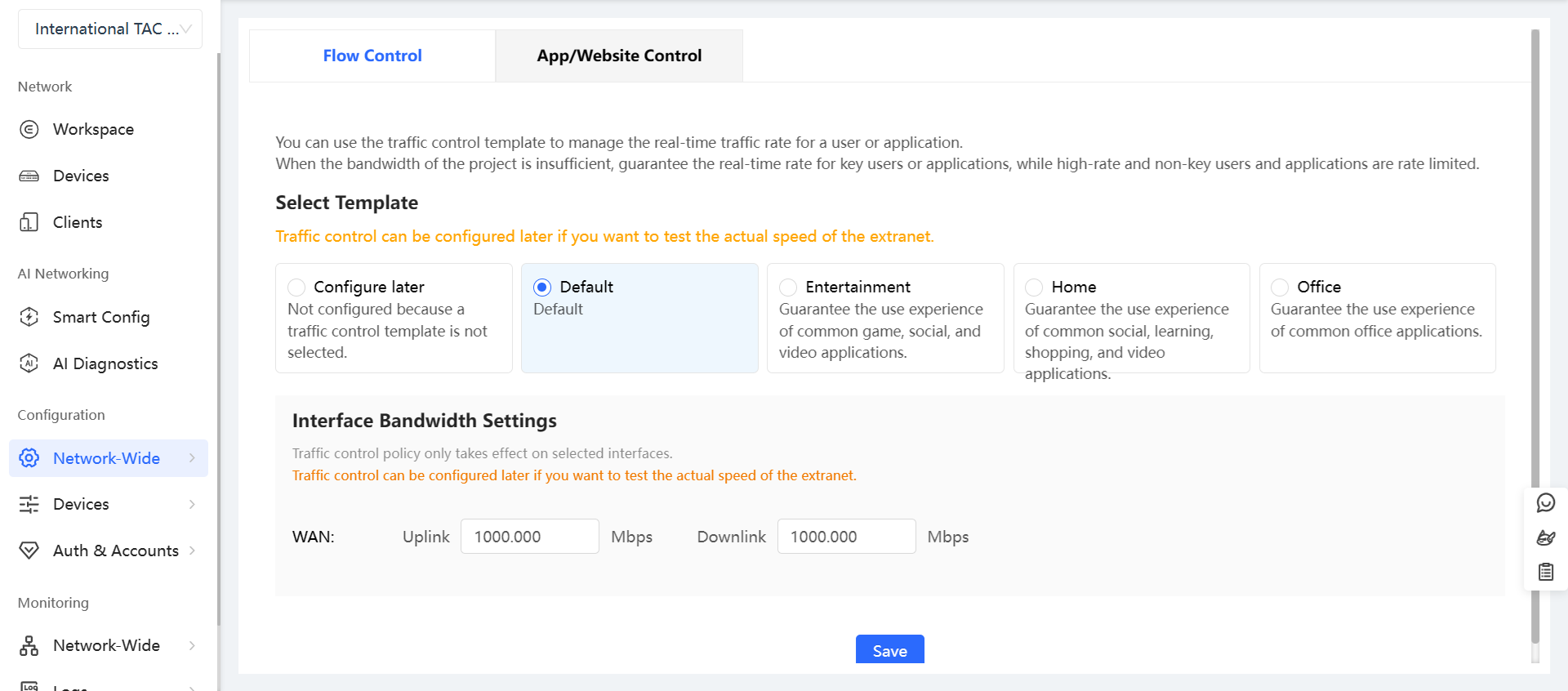Click the Devices sliders icon under Configuration
Viewport: 1568px width, 691px height.
[29, 504]
